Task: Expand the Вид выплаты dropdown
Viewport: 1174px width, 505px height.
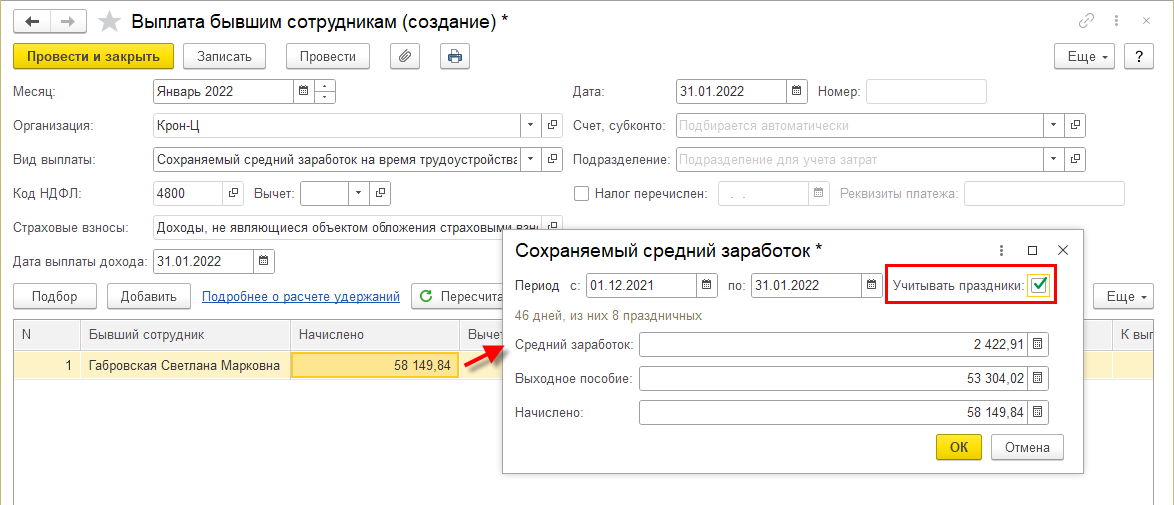Action: pos(530,160)
